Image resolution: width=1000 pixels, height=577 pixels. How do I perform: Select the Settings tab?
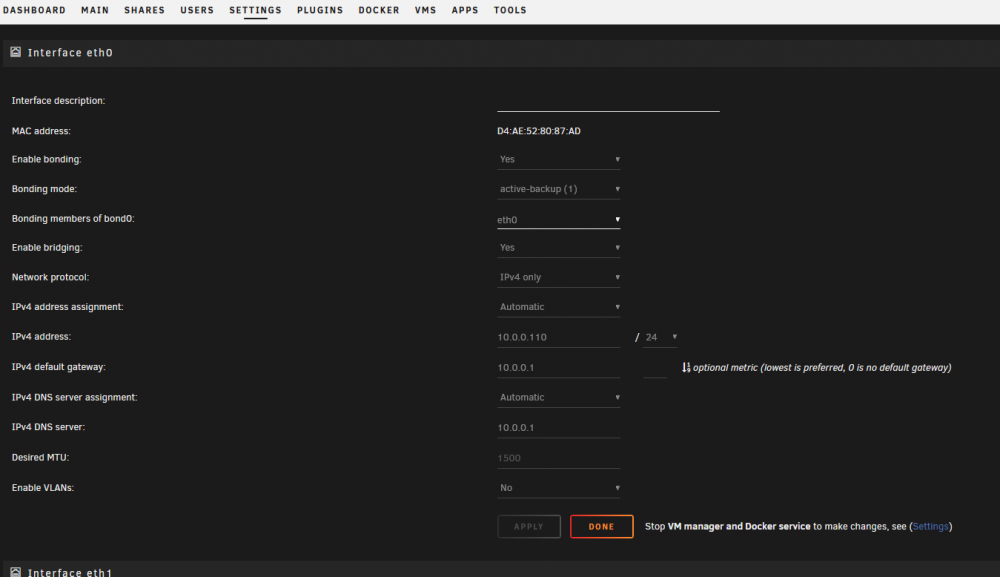[x=255, y=10]
